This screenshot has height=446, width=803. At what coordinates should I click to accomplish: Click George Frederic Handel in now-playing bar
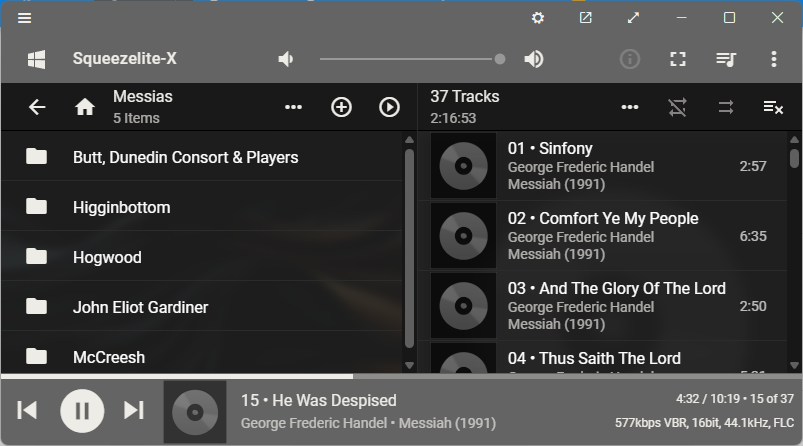click(x=313, y=423)
